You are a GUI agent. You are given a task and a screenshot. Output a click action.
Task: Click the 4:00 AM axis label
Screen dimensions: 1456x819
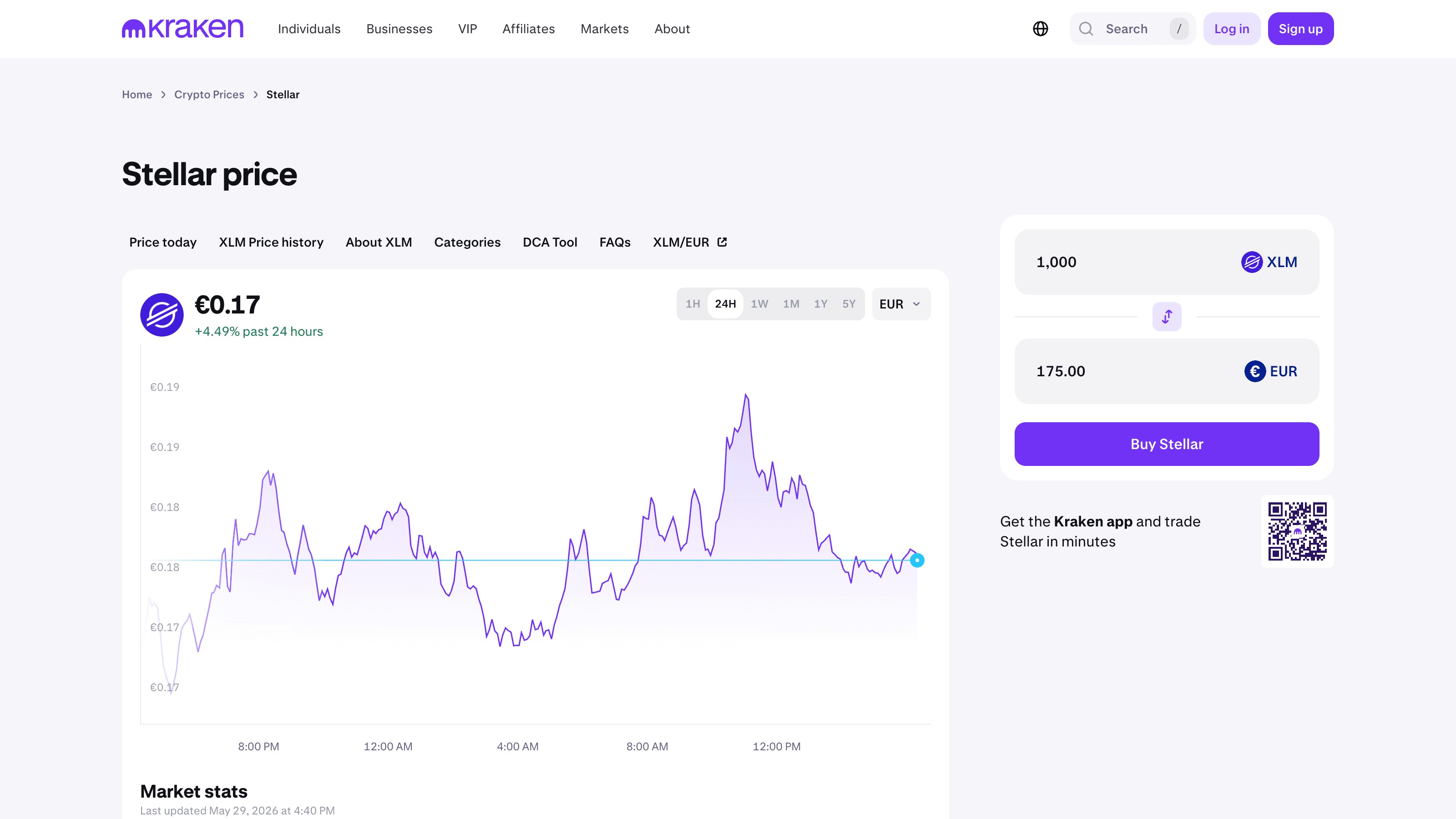click(517, 746)
